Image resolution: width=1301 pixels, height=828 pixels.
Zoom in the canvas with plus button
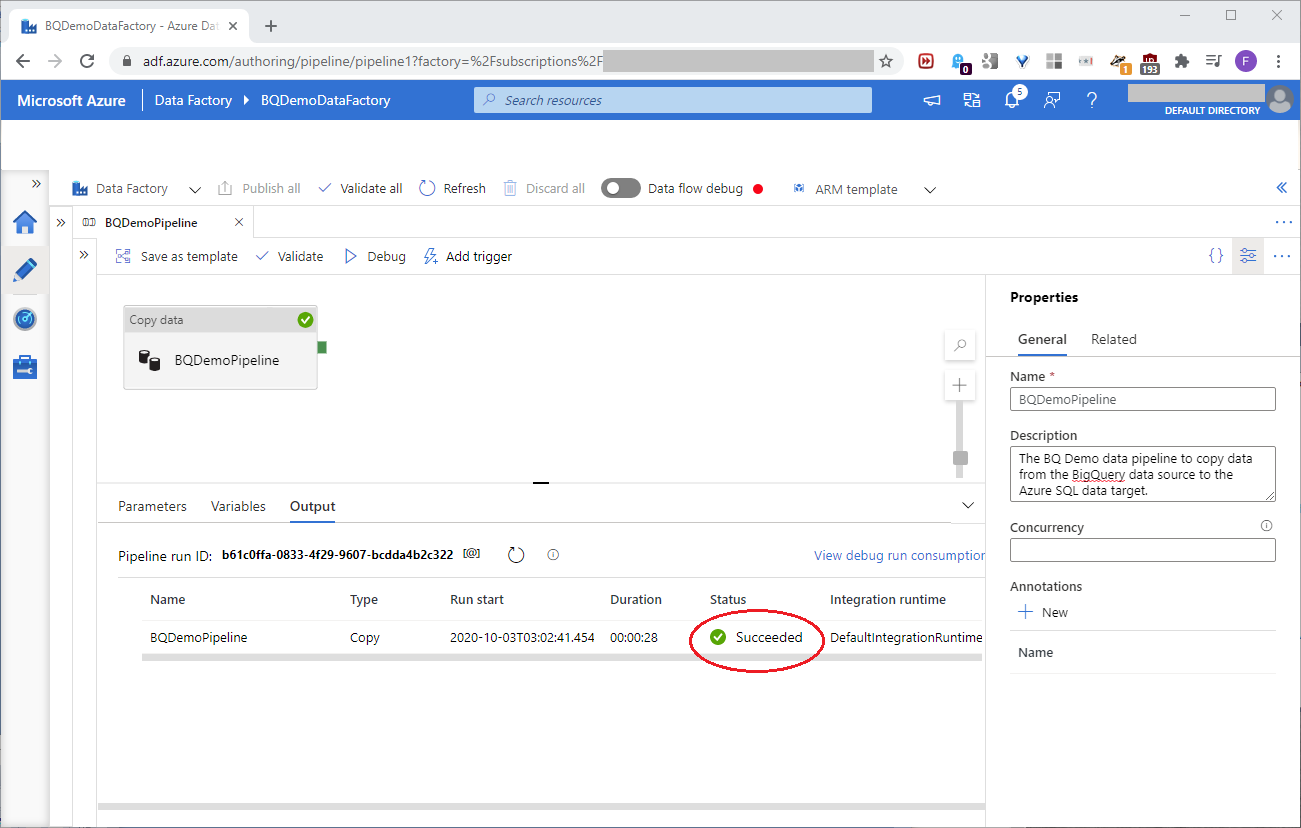pyautogui.click(x=960, y=385)
